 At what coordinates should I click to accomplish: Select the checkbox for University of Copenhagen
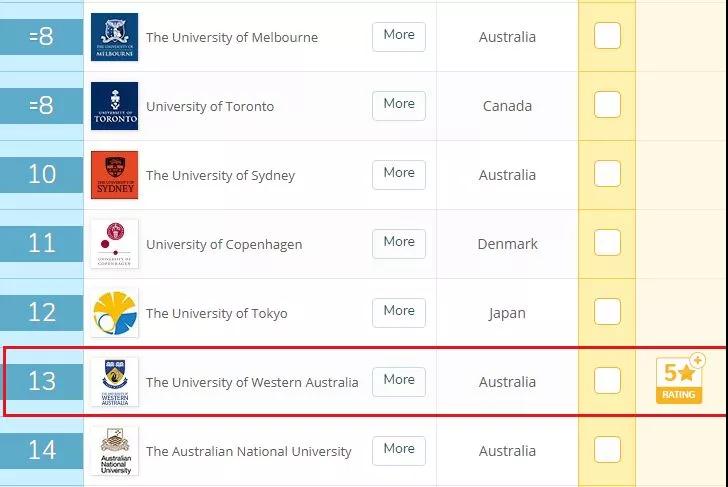(x=607, y=242)
